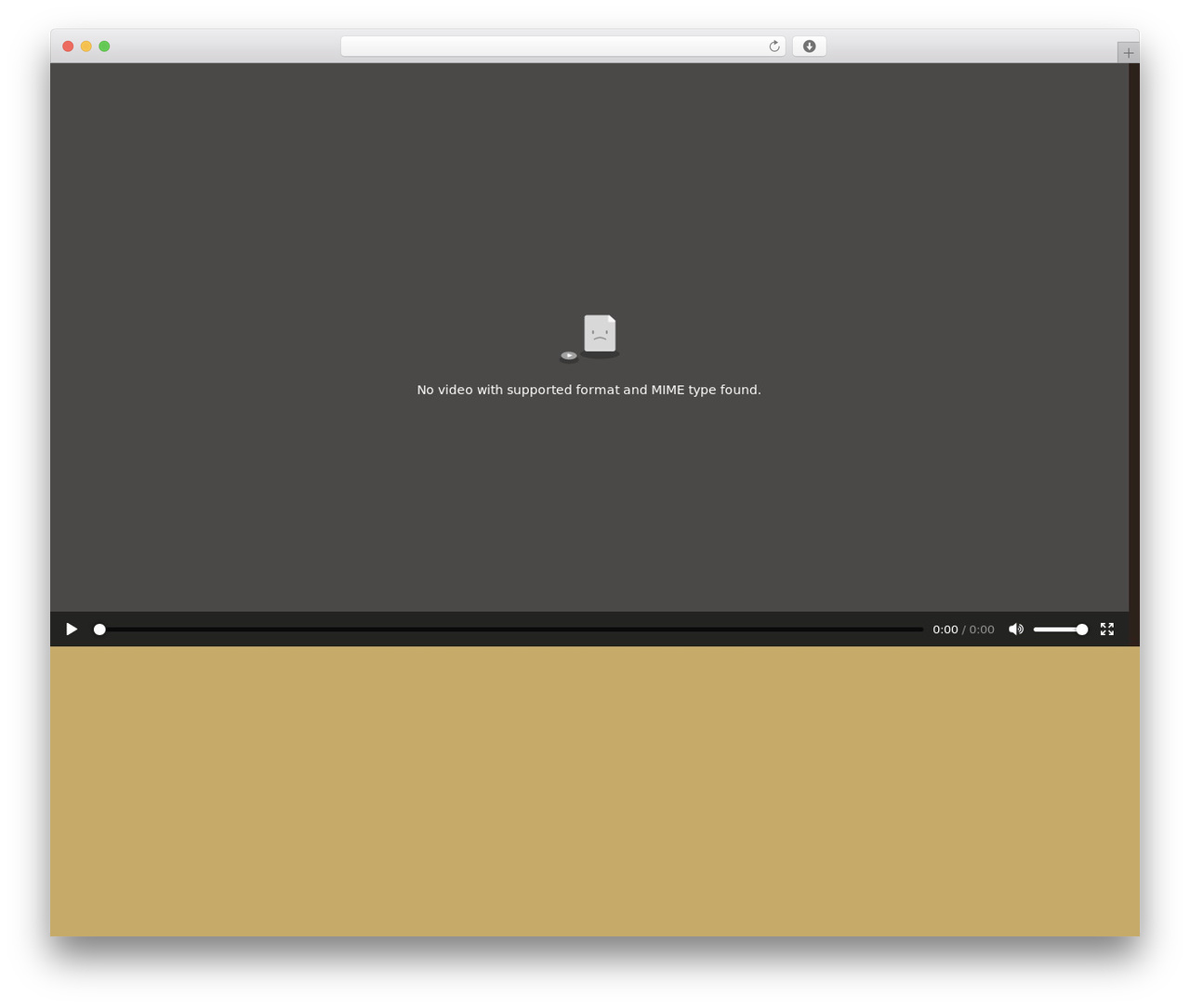Maximize the window with green button
This screenshot has height=1008, width=1190.
pos(104,46)
